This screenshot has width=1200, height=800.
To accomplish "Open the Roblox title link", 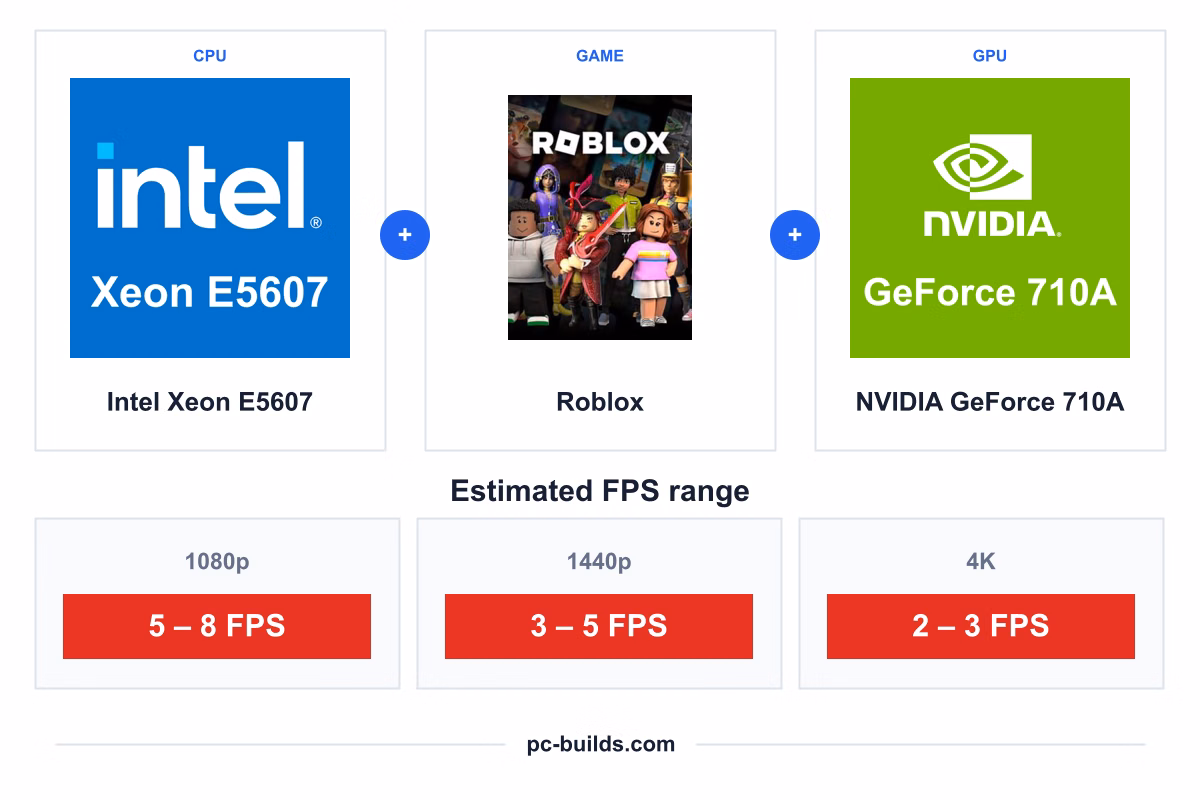I will [600, 402].
